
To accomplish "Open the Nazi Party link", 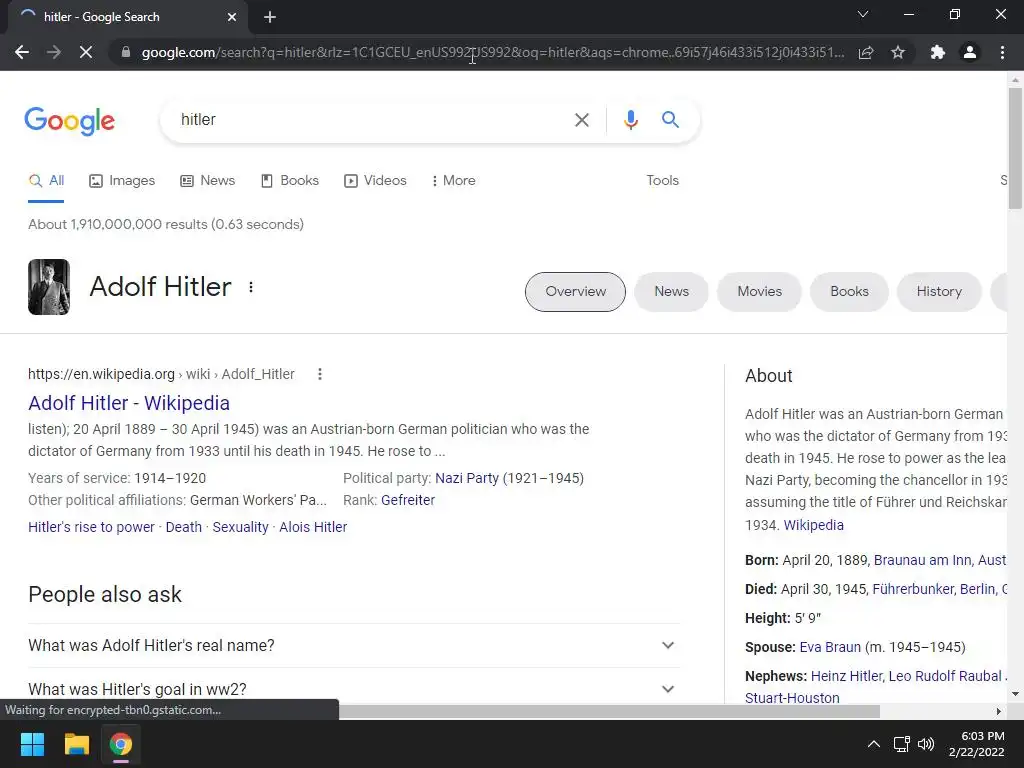I will click(466, 478).
